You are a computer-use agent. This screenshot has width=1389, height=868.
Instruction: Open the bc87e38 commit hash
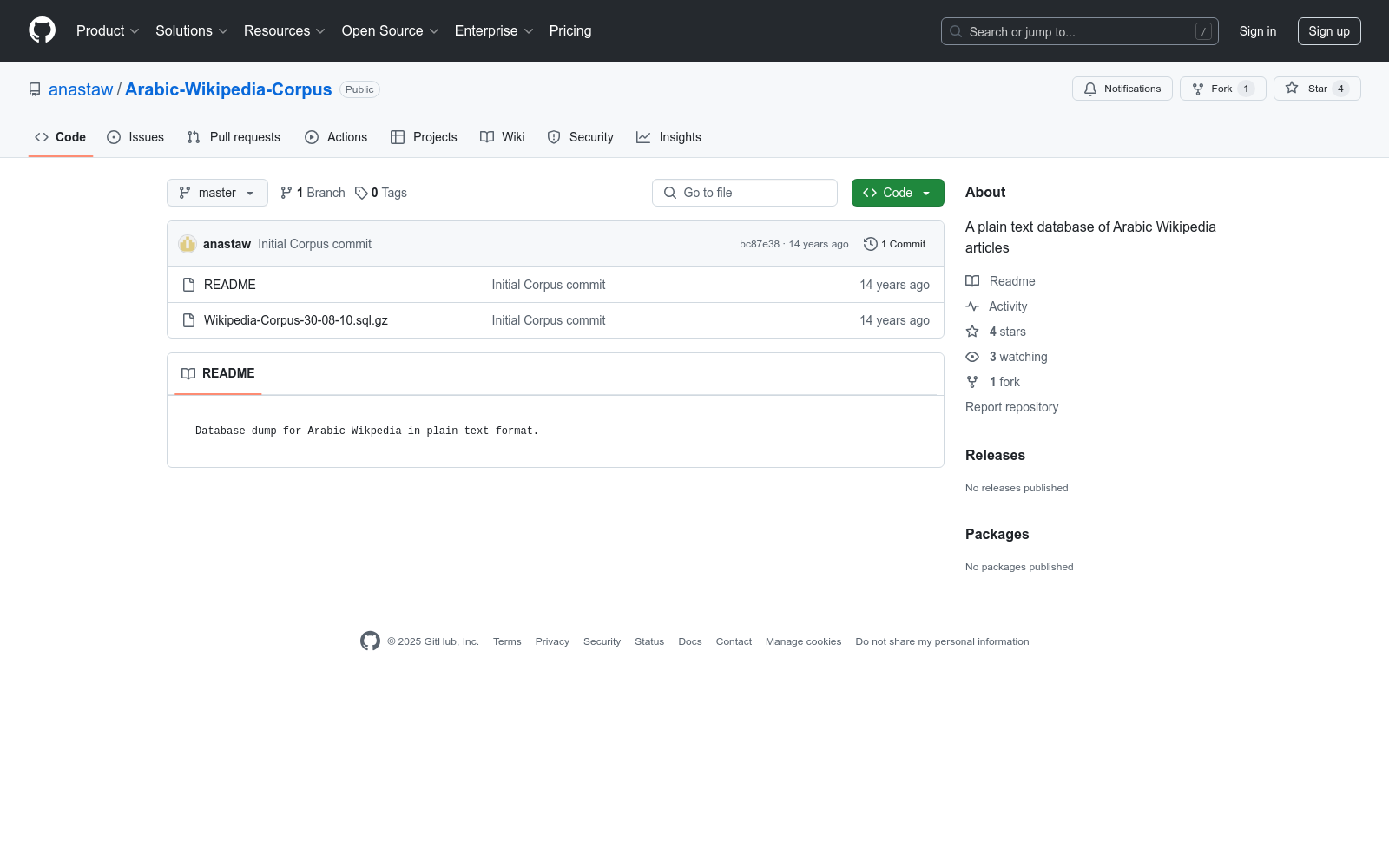pyautogui.click(x=760, y=244)
